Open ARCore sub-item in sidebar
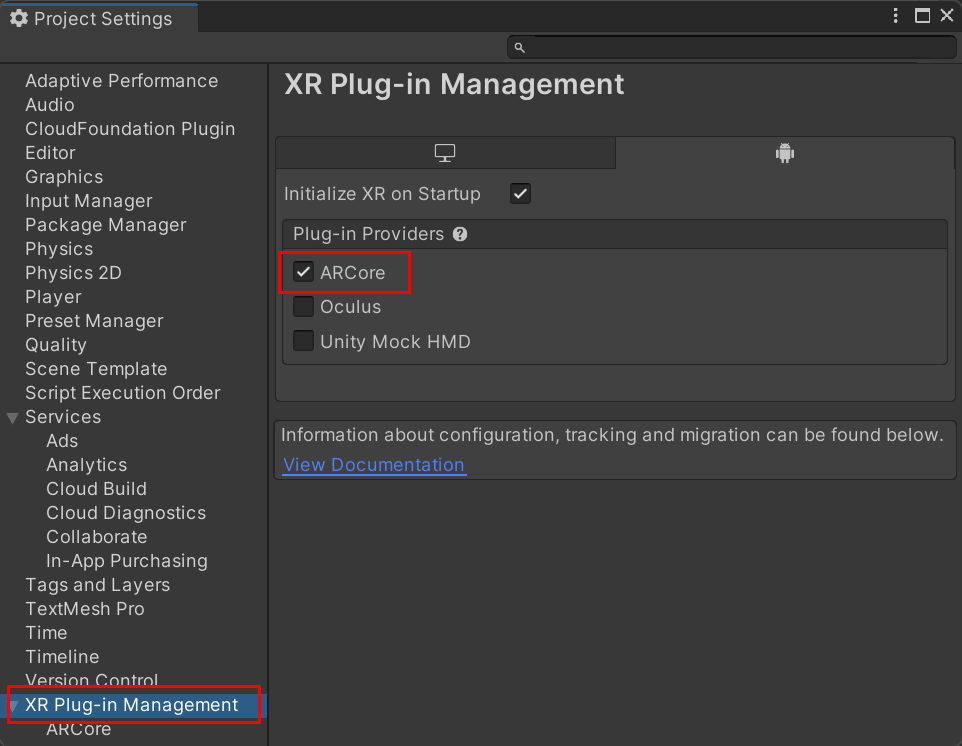 pyautogui.click(x=79, y=729)
